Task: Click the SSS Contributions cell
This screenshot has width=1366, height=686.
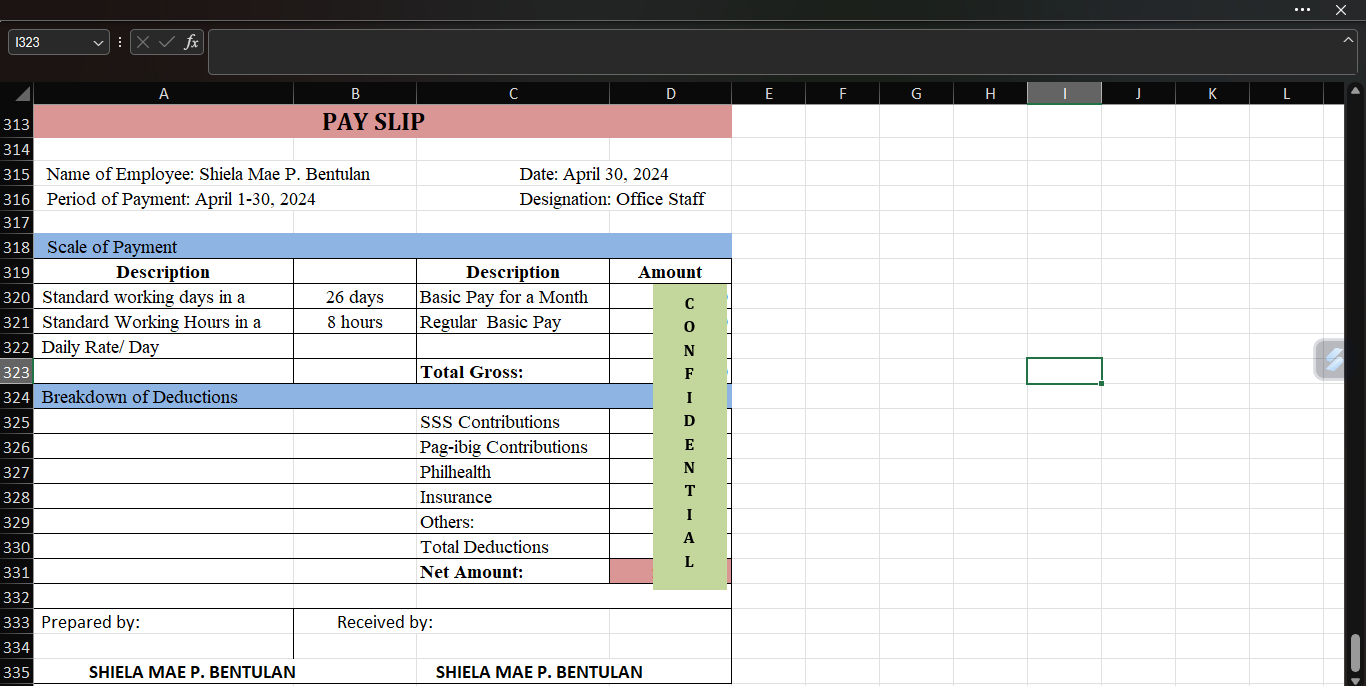Action: click(513, 422)
